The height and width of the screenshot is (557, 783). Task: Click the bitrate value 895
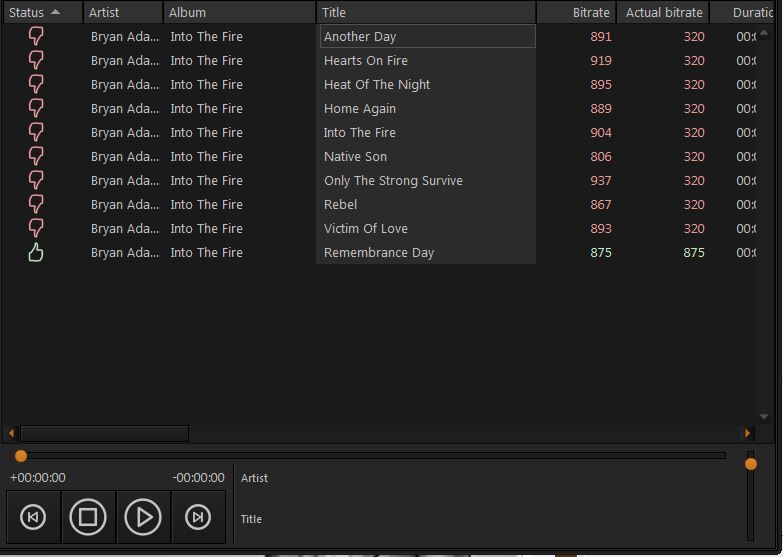[601, 84]
